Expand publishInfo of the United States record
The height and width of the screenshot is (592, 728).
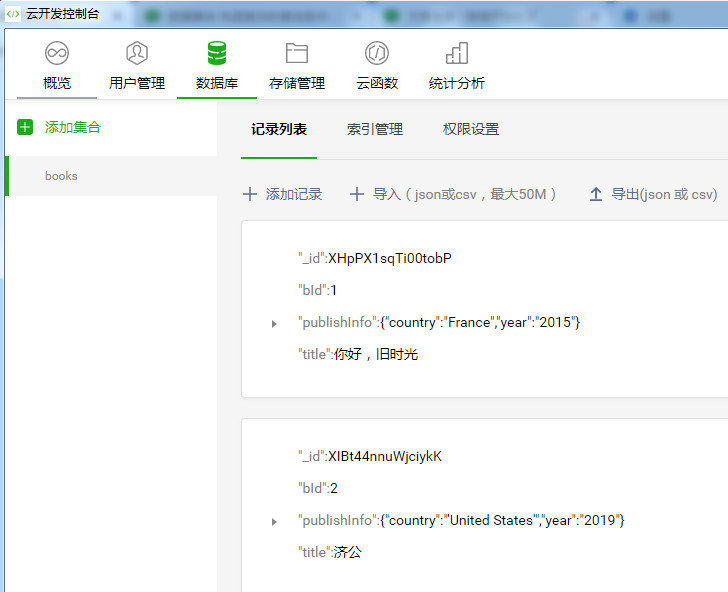(x=274, y=522)
